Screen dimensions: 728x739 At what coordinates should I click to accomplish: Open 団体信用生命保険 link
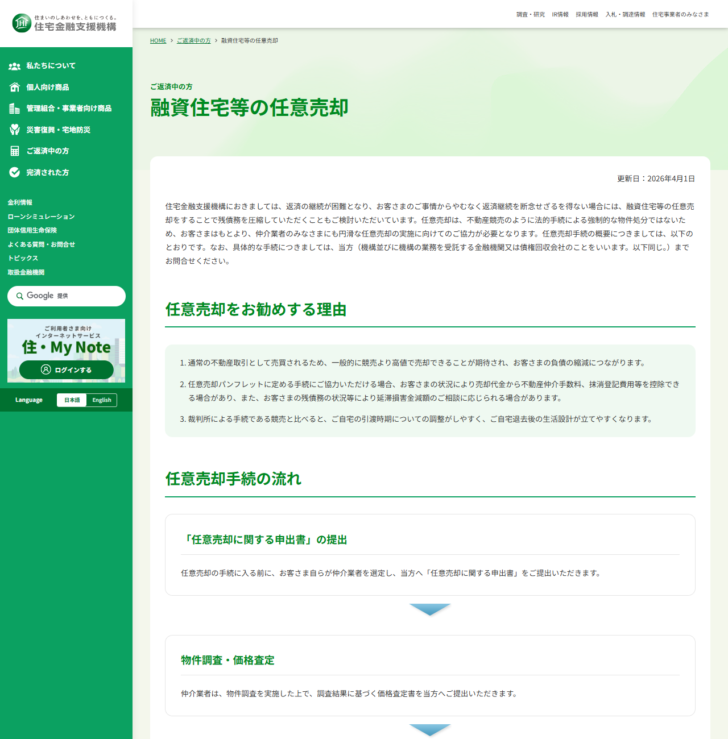click(x=32, y=230)
